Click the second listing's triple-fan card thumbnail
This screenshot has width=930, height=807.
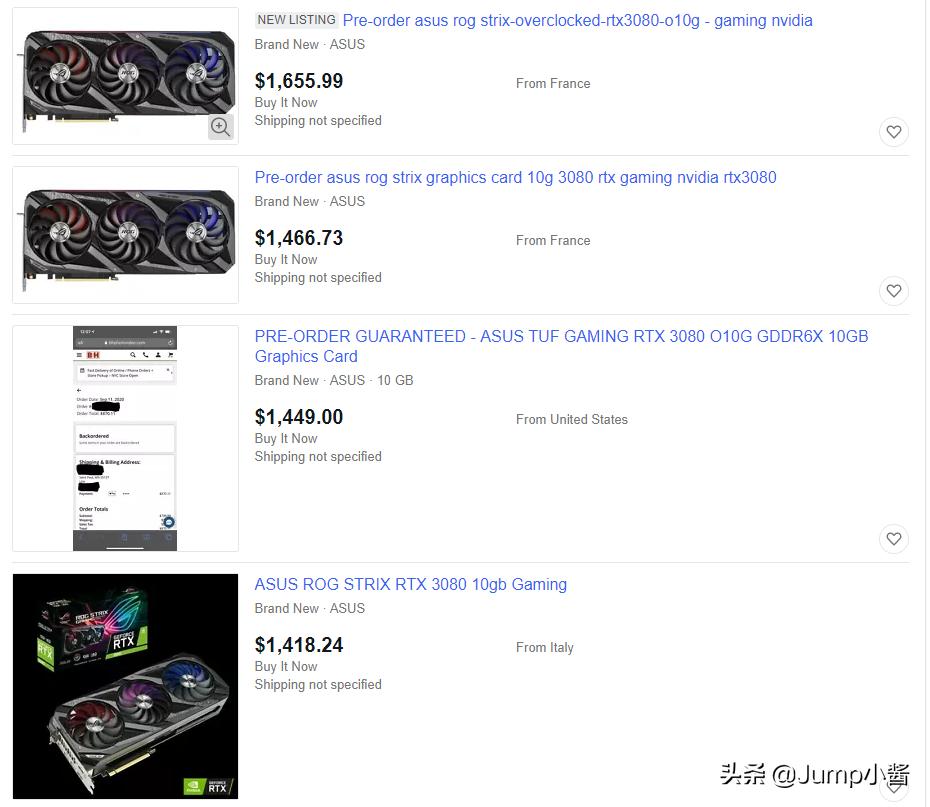pyautogui.click(x=125, y=234)
